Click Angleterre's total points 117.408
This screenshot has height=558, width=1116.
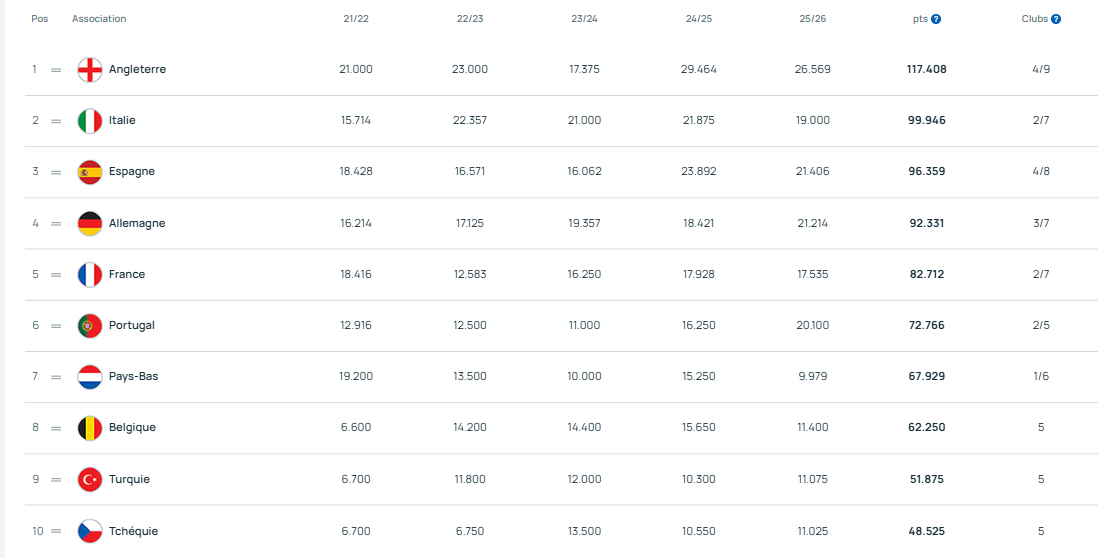[x=927, y=70]
